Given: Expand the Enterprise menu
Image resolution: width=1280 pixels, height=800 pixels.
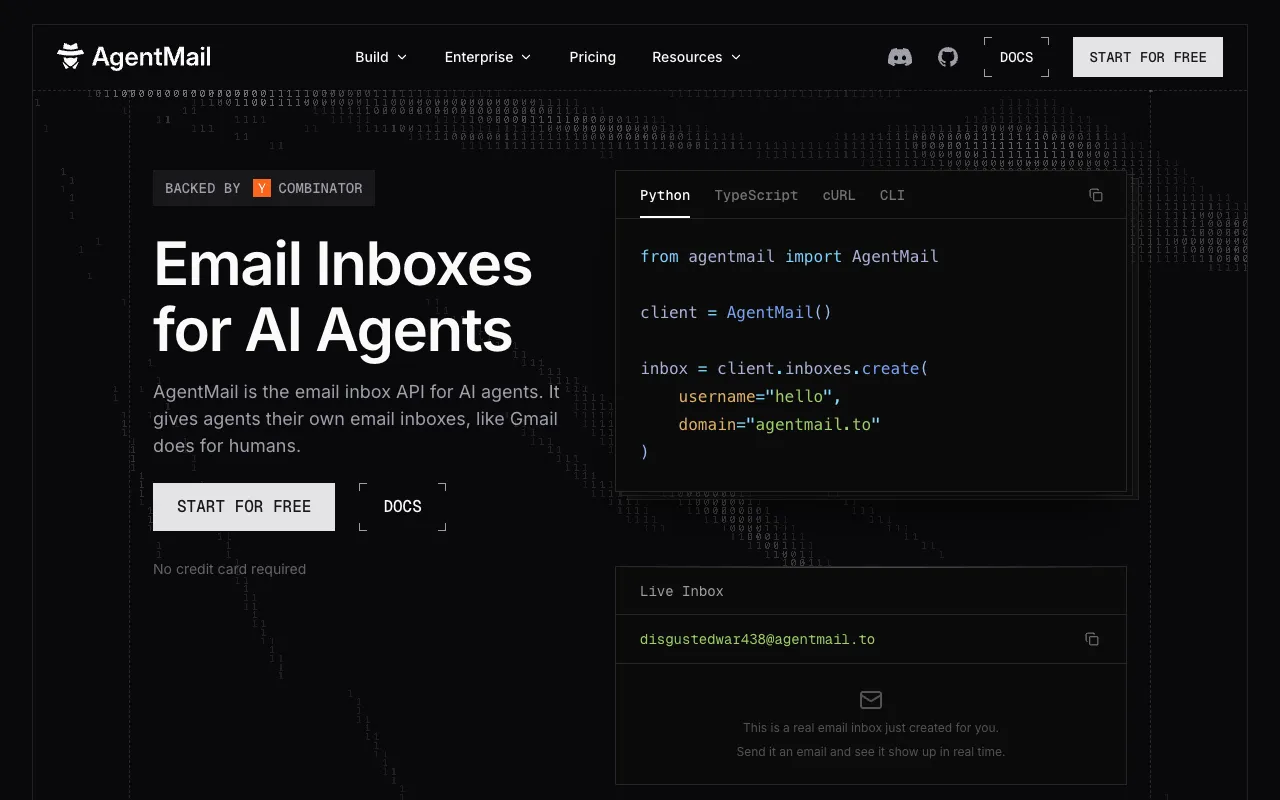Looking at the screenshot, I should pyautogui.click(x=488, y=57).
